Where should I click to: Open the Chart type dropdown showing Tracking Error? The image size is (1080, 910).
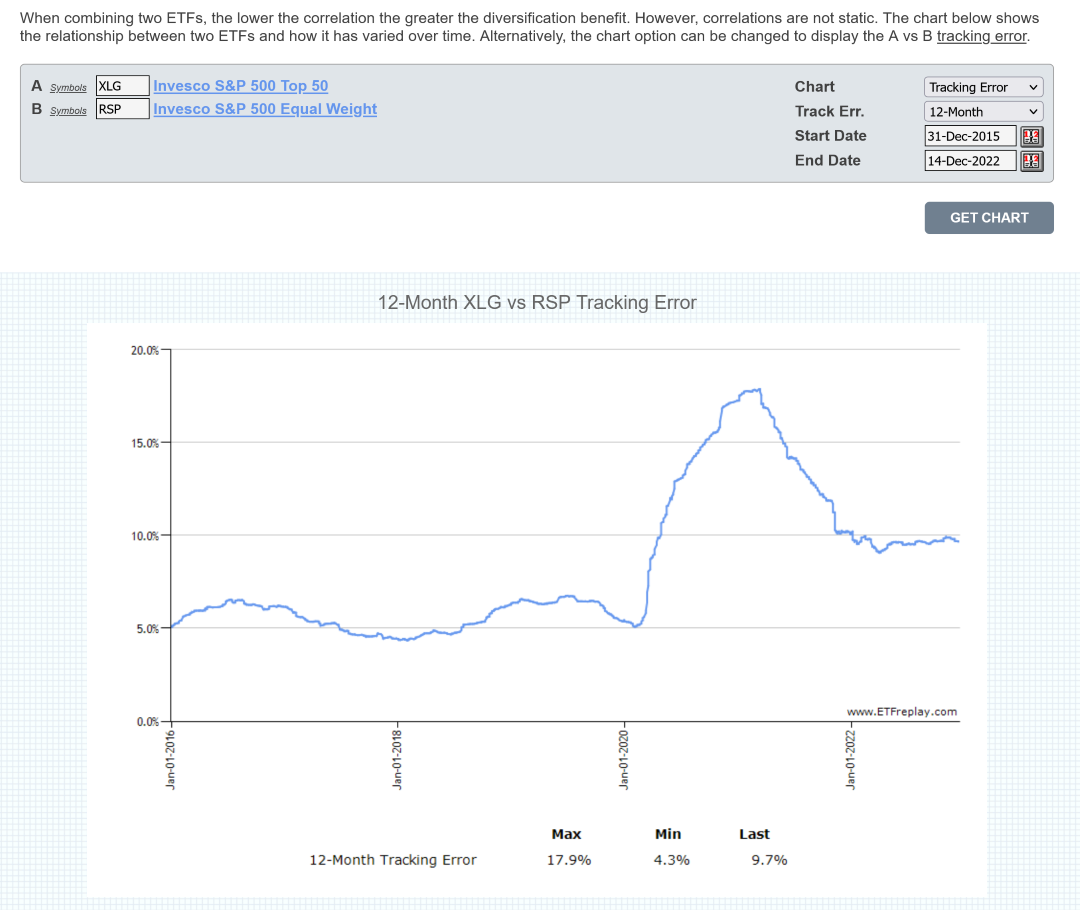coord(983,87)
